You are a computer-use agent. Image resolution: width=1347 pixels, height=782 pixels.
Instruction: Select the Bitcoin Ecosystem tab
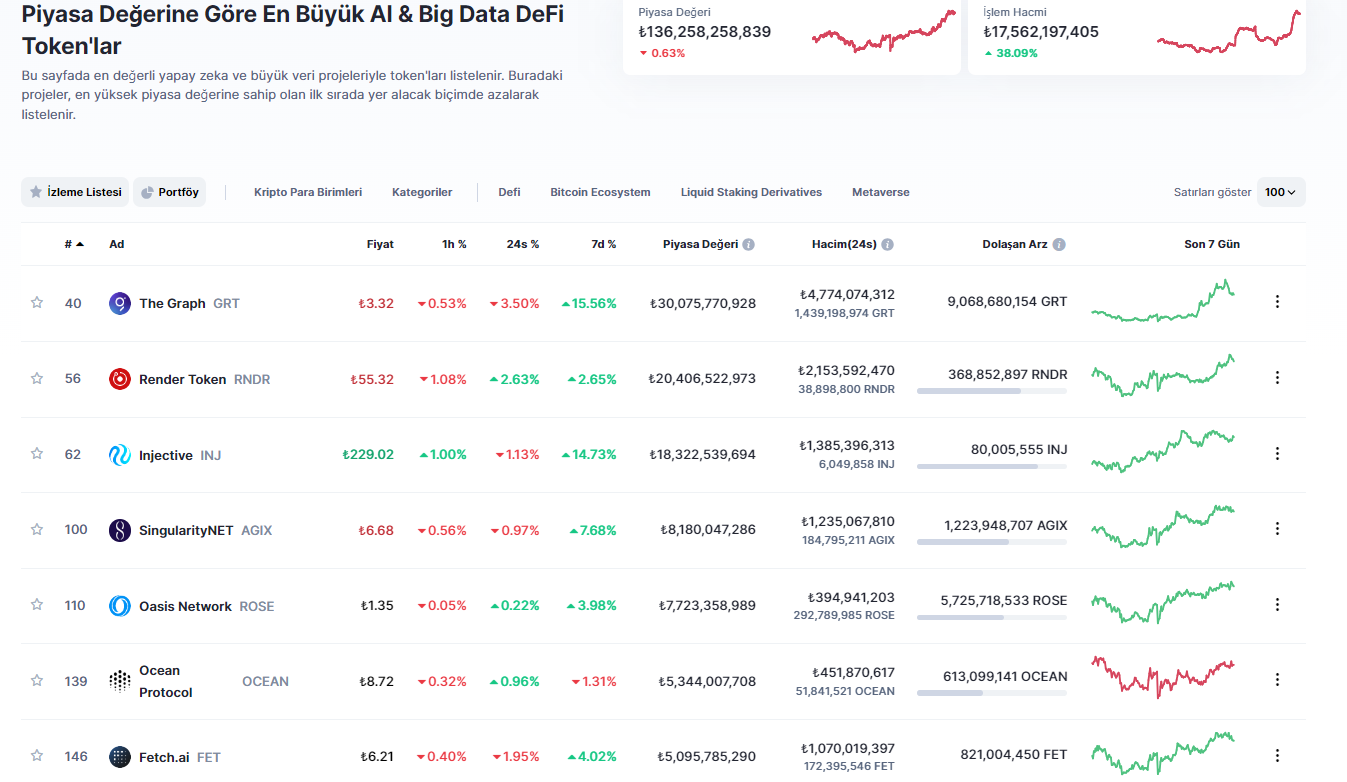pyautogui.click(x=600, y=192)
